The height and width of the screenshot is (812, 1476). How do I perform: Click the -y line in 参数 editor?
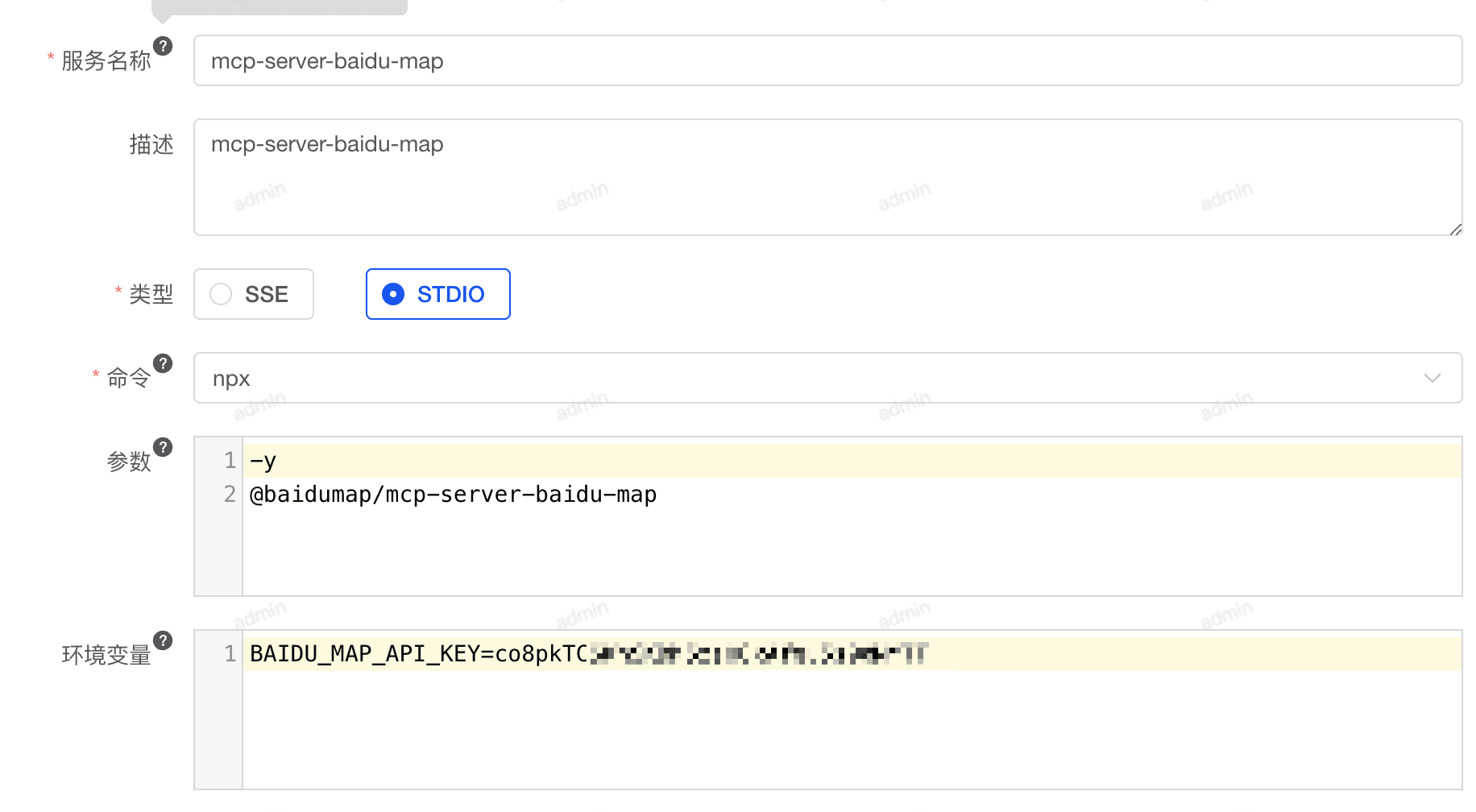tap(852, 461)
